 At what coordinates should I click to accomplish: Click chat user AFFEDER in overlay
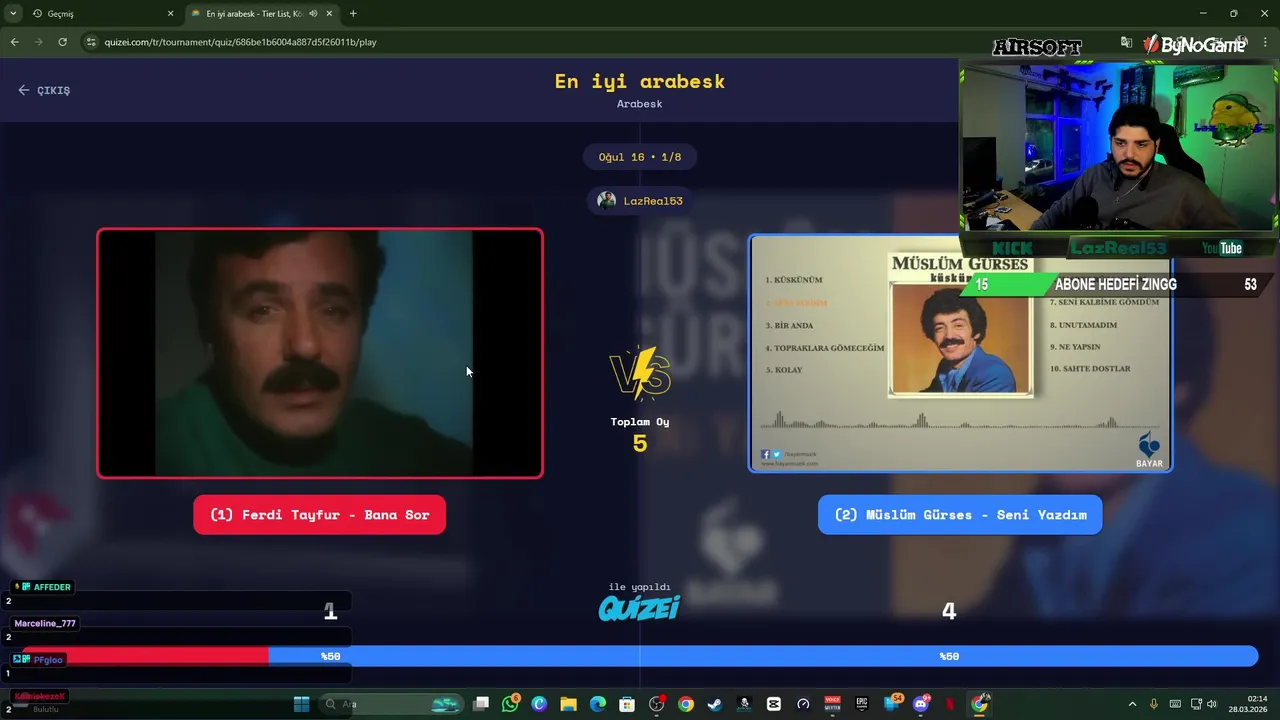42,587
